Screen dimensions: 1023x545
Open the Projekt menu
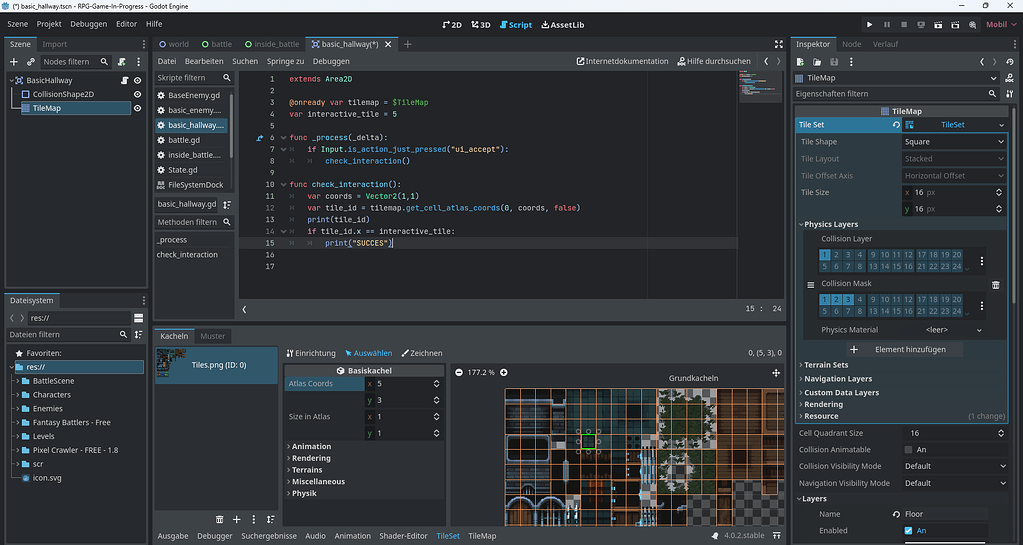pos(49,24)
